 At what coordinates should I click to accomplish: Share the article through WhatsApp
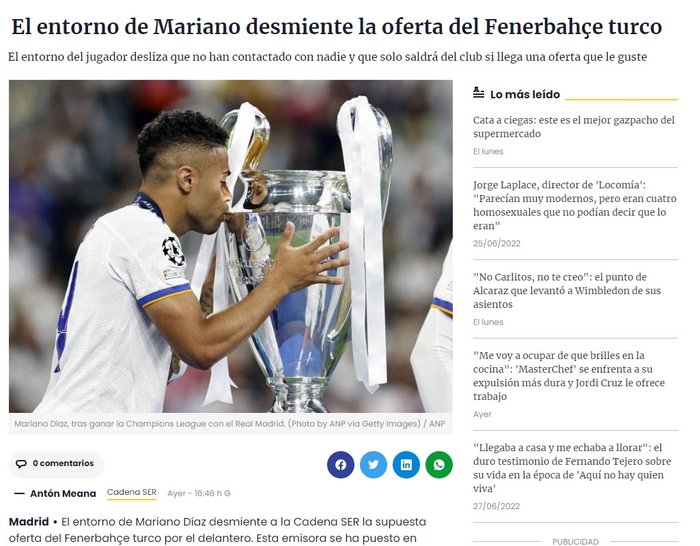point(439,465)
